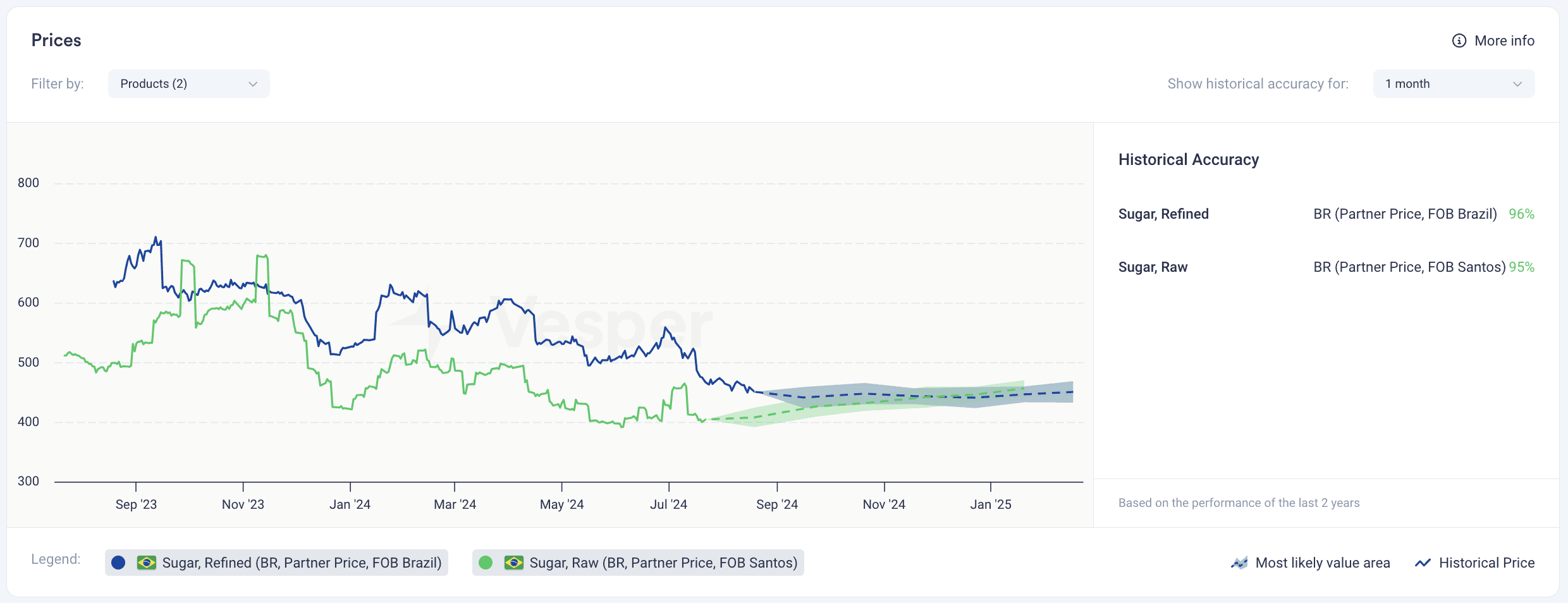Click the Brazil flag in Sugar, Raw legend

[514, 563]
